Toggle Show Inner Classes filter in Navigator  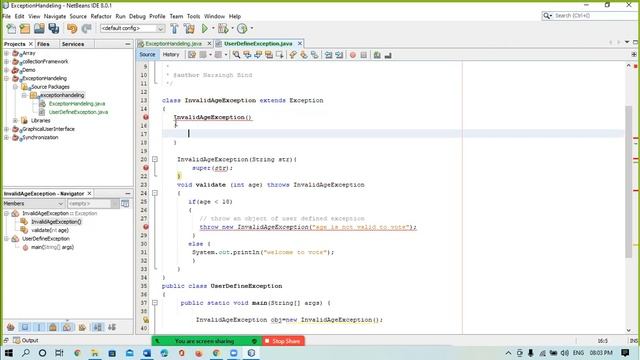pos(67,327)
